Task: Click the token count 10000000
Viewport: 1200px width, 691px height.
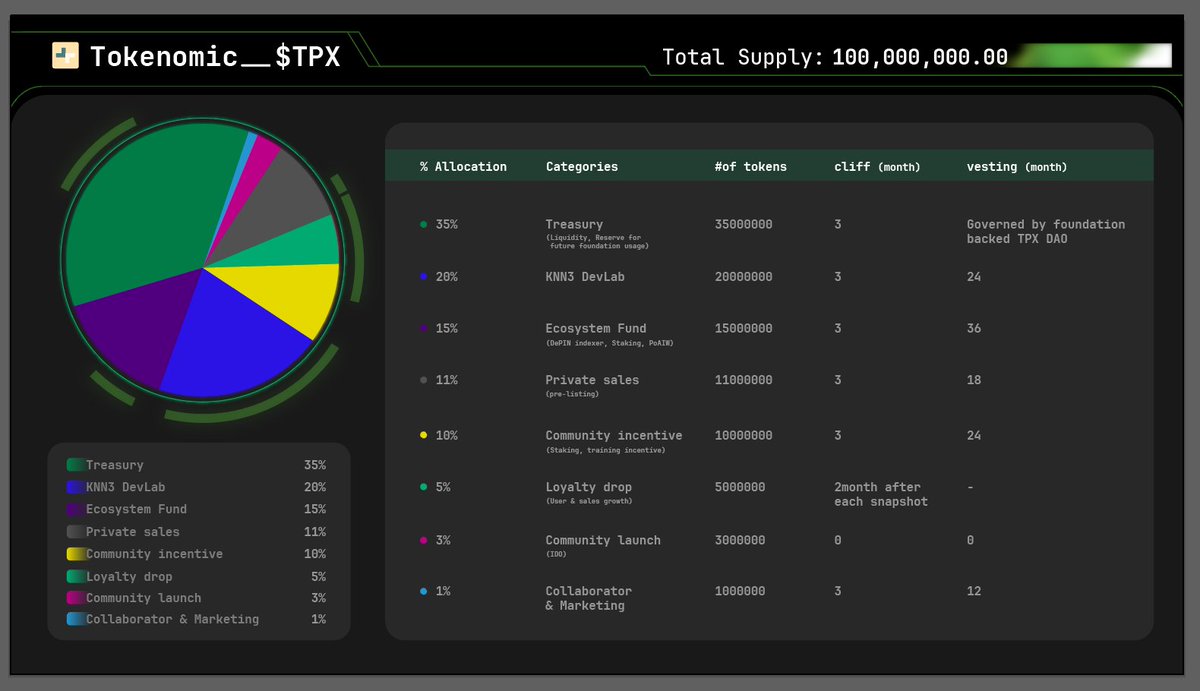Action: point(744,435)
